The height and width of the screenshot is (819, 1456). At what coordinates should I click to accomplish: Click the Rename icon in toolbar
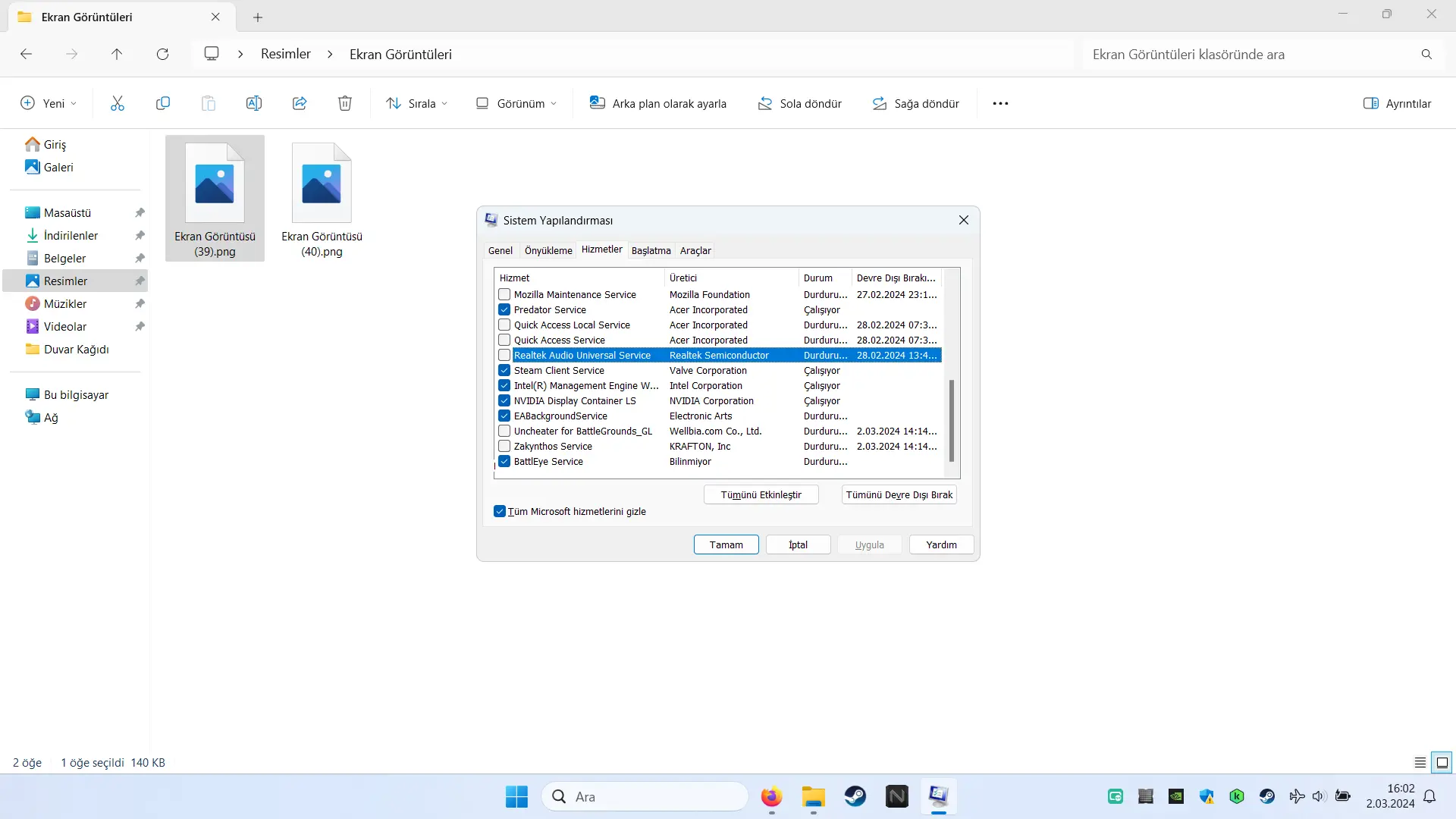(x=254, y=103)
